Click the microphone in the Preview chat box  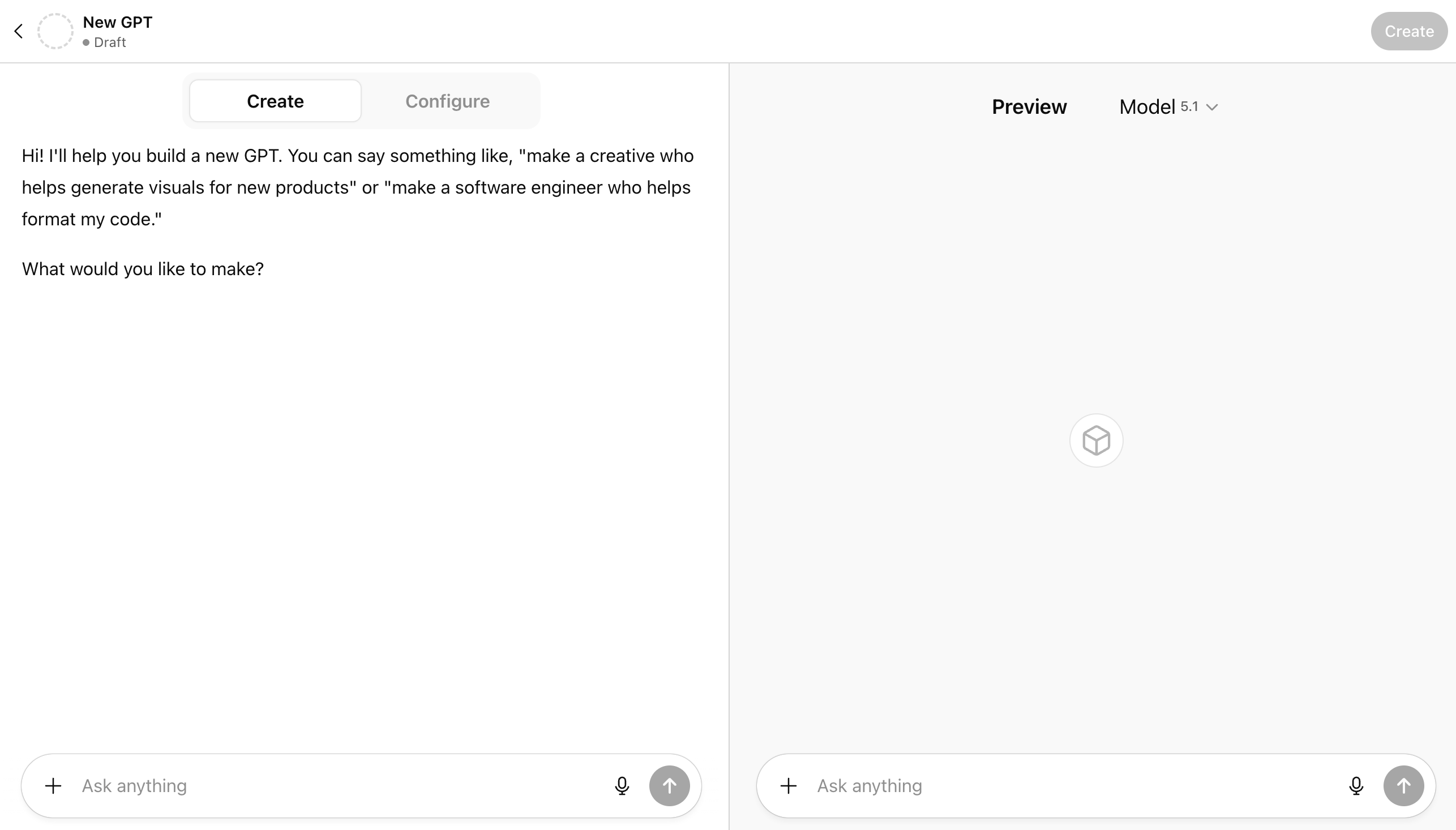[1356, 785]
